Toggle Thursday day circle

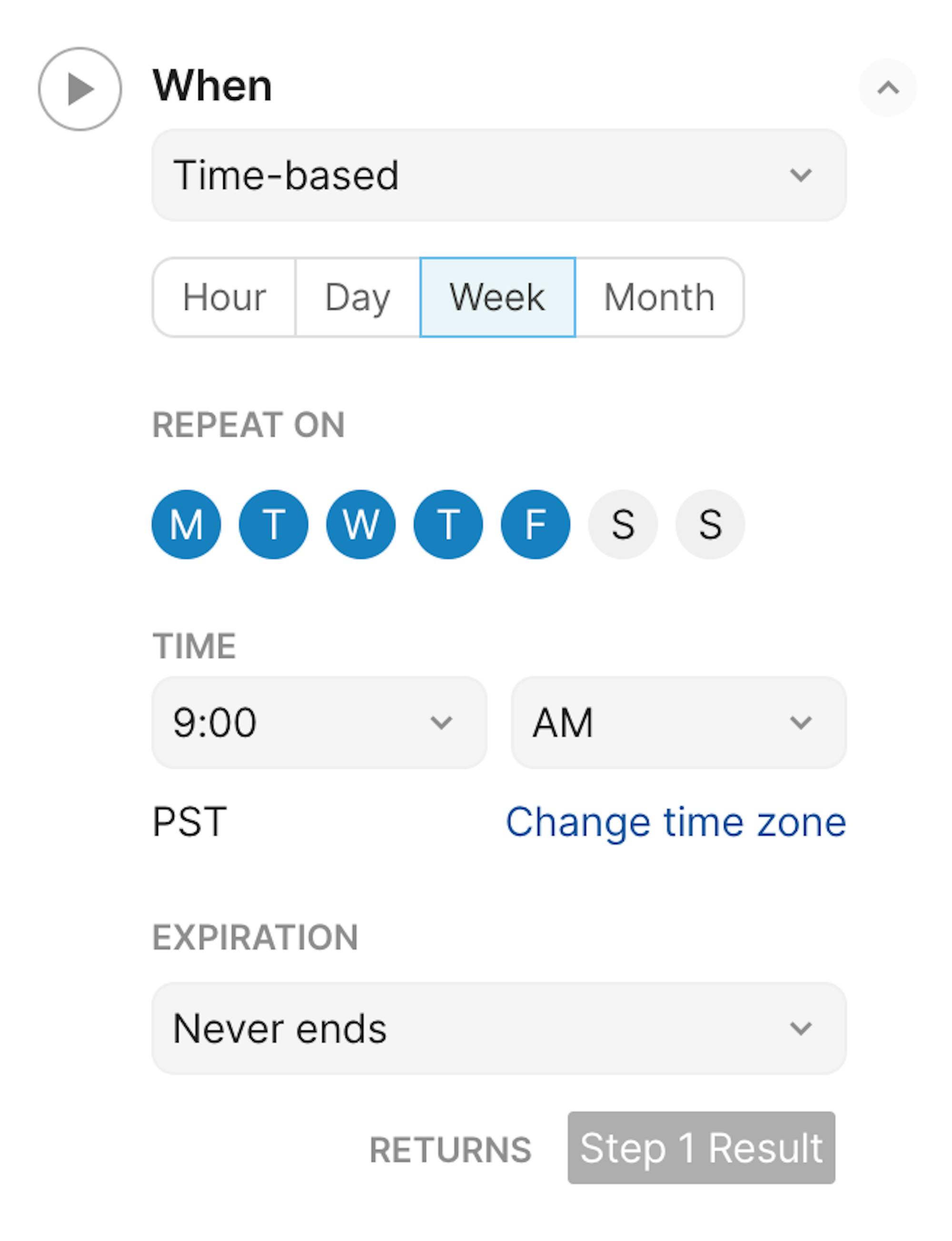[x=448, y=524]
